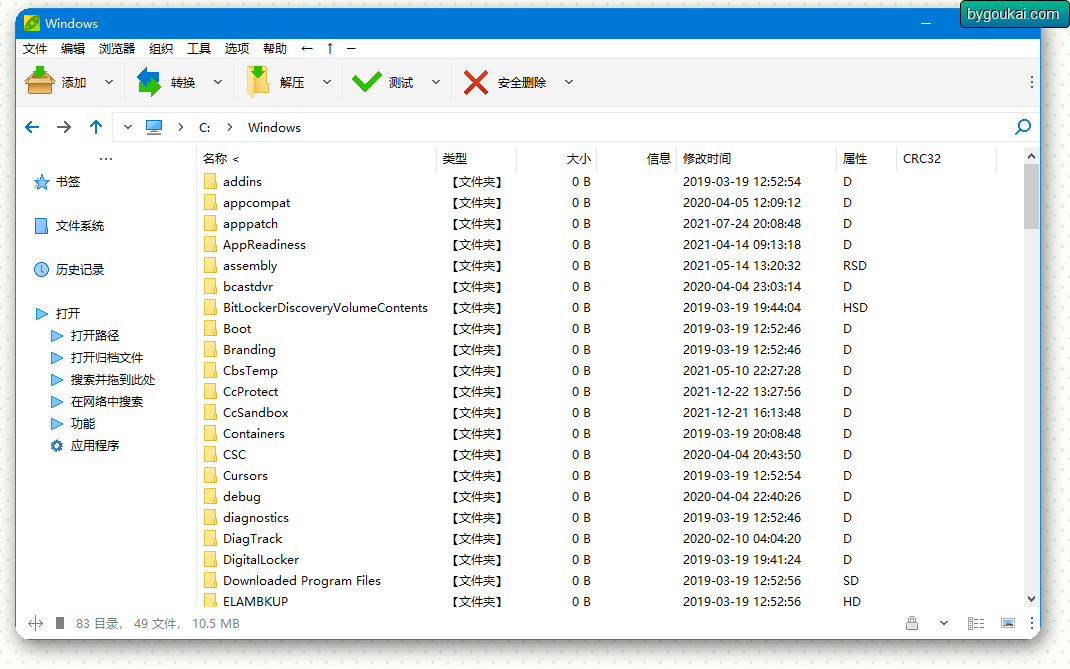Viewport: 1070px width, 669px height.
Task: Click the 添加 (Add) archive toolbar icon
Action: click(40, 81)
